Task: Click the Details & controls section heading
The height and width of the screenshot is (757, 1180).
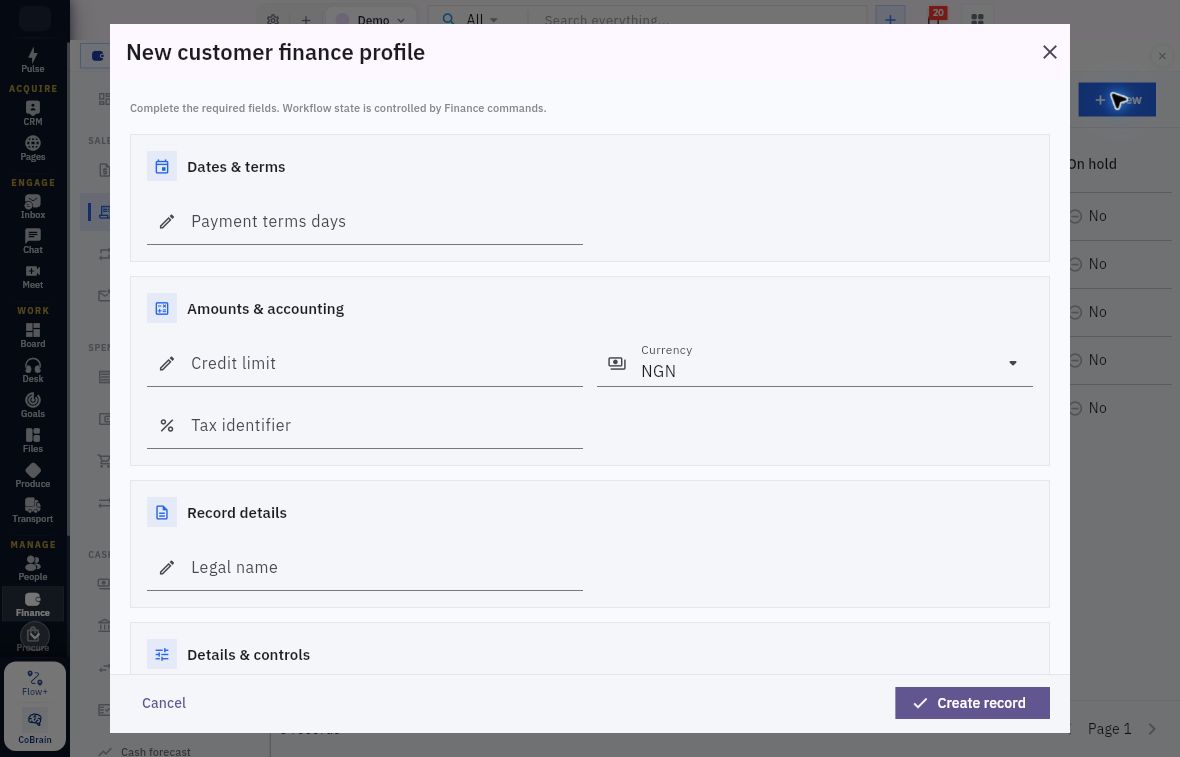Action: (x=248, y=655)
